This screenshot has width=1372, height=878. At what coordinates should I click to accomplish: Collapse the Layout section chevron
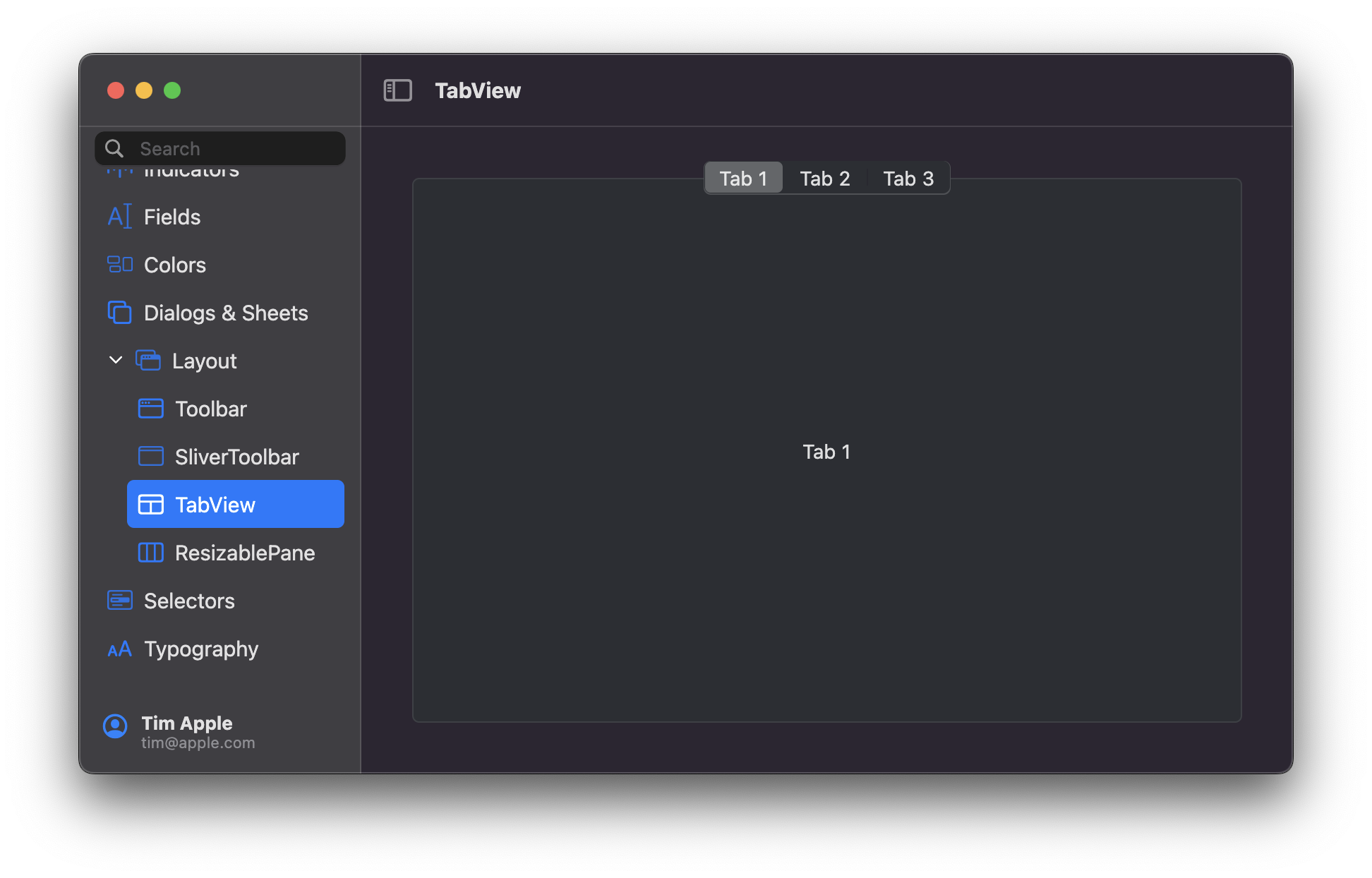(116, 361)
